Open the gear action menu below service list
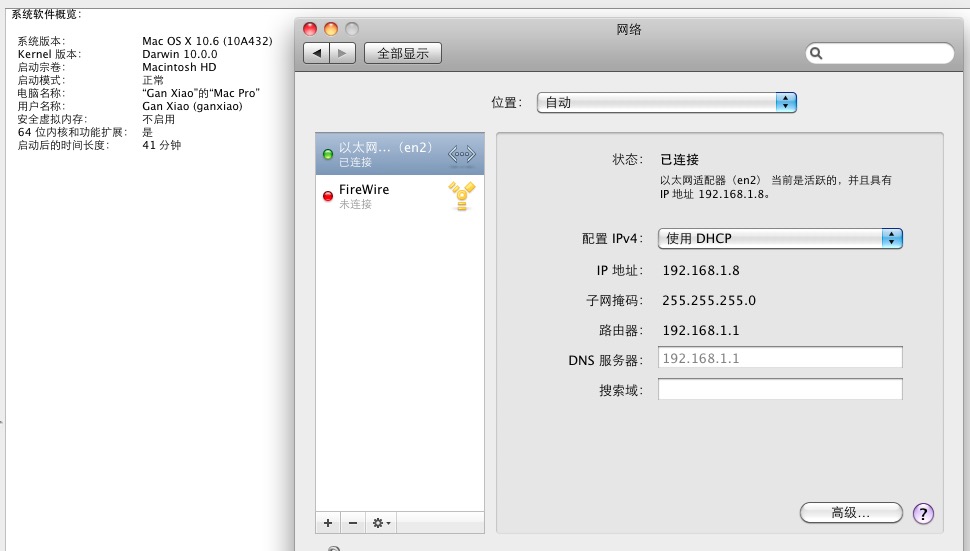The width and height of the screenshot is (970, 551). (381, 523)
